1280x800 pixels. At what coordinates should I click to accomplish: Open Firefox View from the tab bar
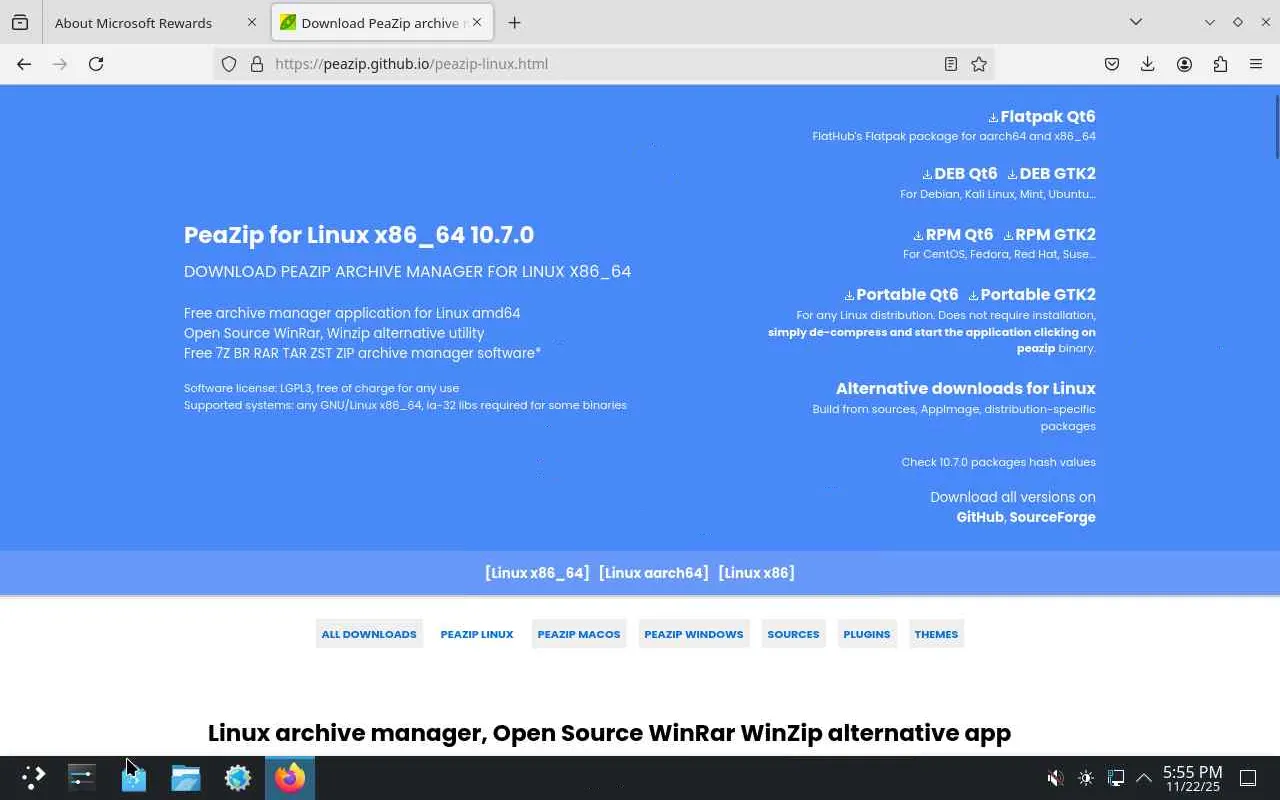point(20,22)
